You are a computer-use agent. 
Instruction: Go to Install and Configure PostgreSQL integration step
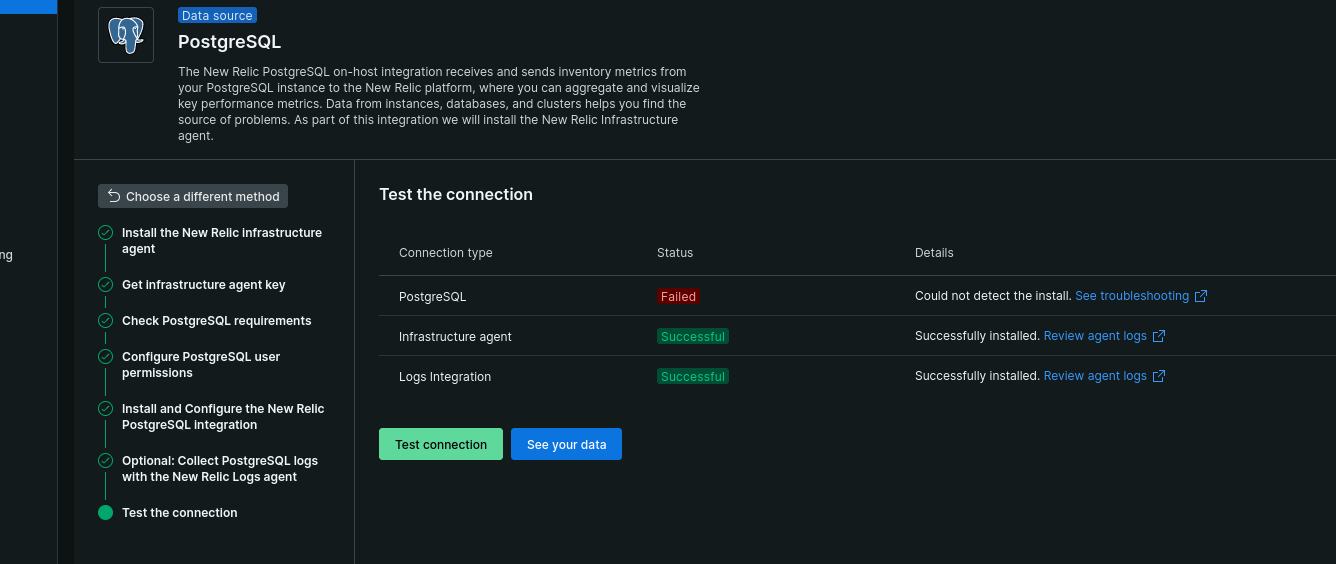[x=223, y=417]
